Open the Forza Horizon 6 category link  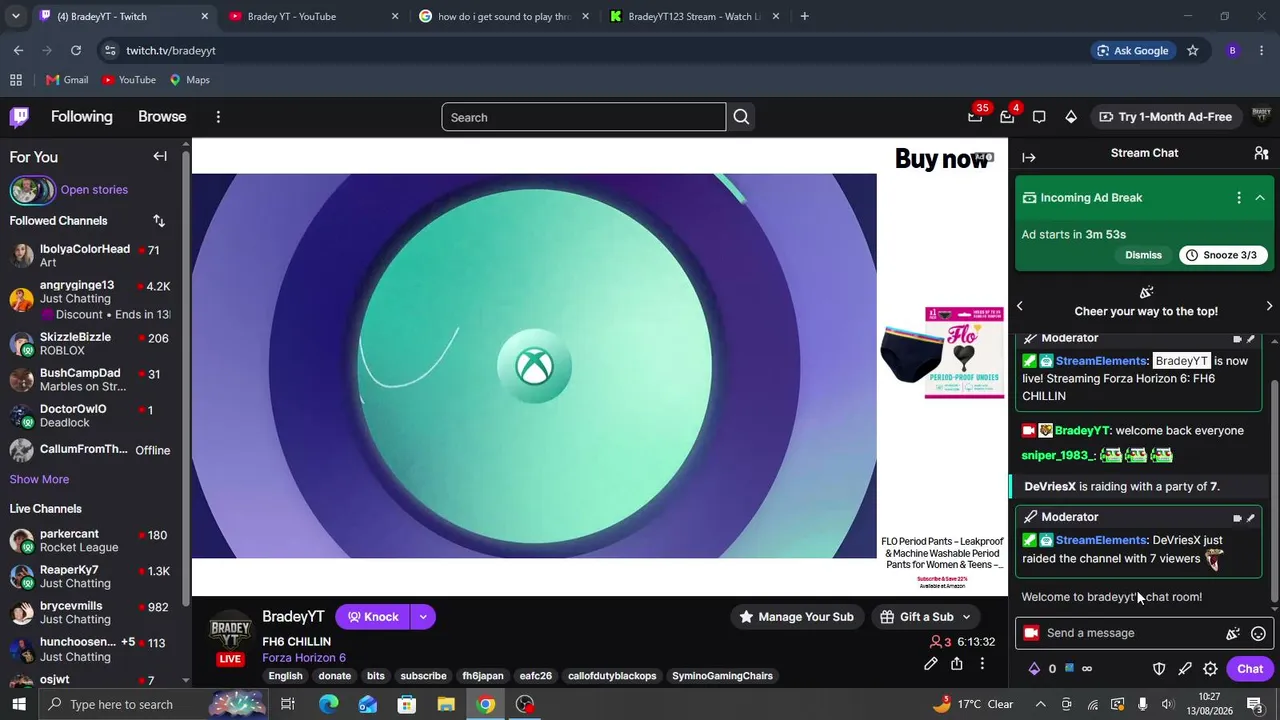point(304,658)
